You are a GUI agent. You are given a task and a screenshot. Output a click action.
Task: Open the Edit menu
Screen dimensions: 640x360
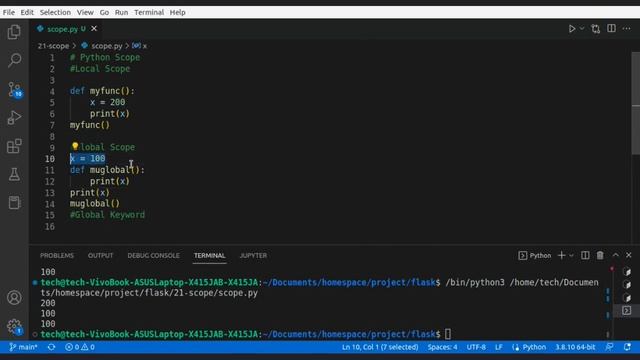coord(27,12)
